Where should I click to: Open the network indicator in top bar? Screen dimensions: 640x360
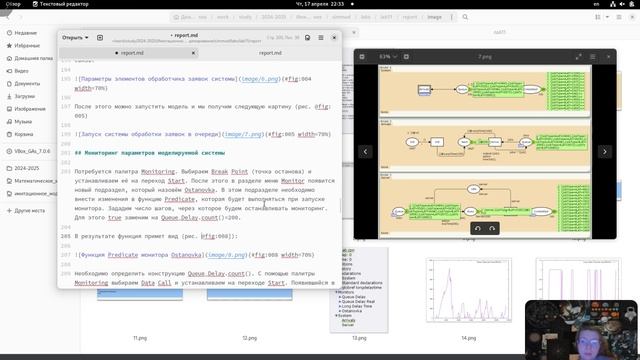click(x=613, y=4)
